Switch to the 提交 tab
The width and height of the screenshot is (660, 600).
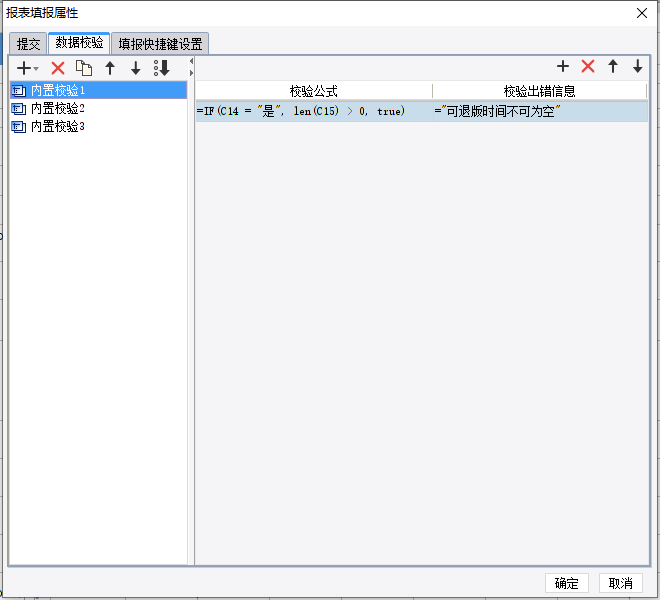click(x=28, y=44)
